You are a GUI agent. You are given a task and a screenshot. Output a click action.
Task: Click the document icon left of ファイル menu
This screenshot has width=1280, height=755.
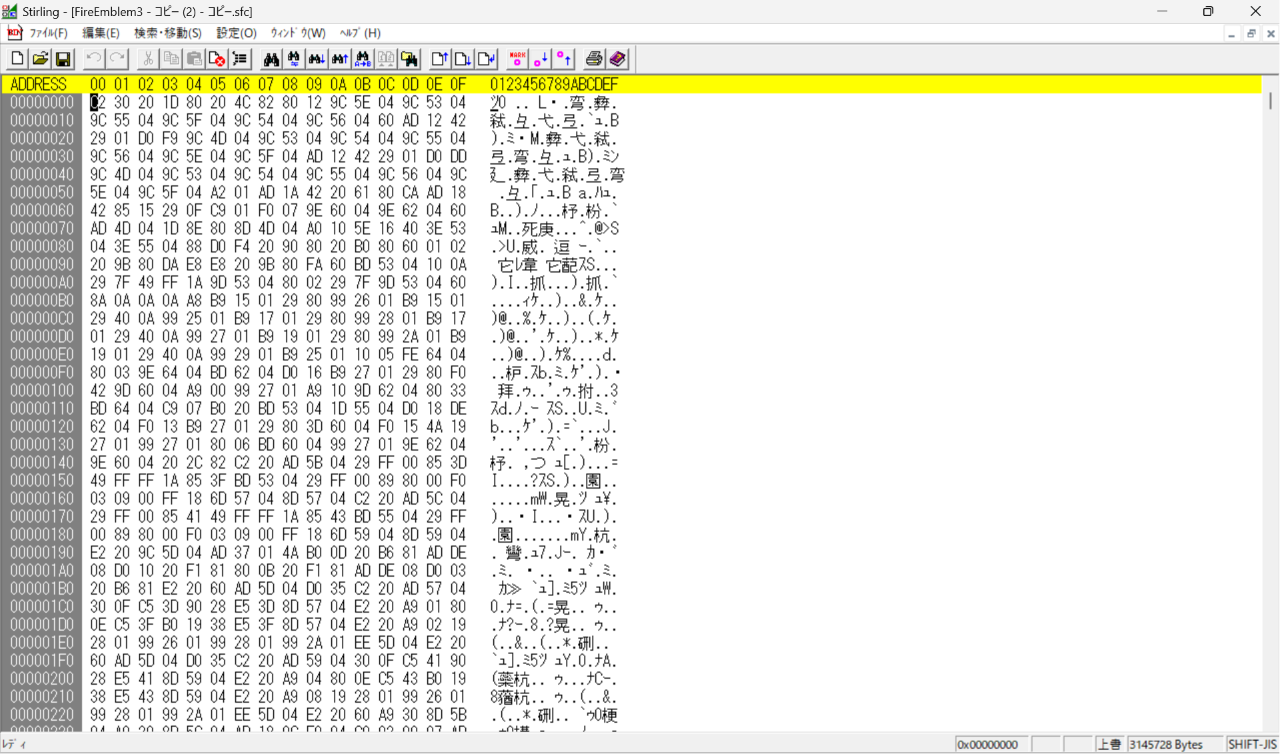[x=14, y=33]
